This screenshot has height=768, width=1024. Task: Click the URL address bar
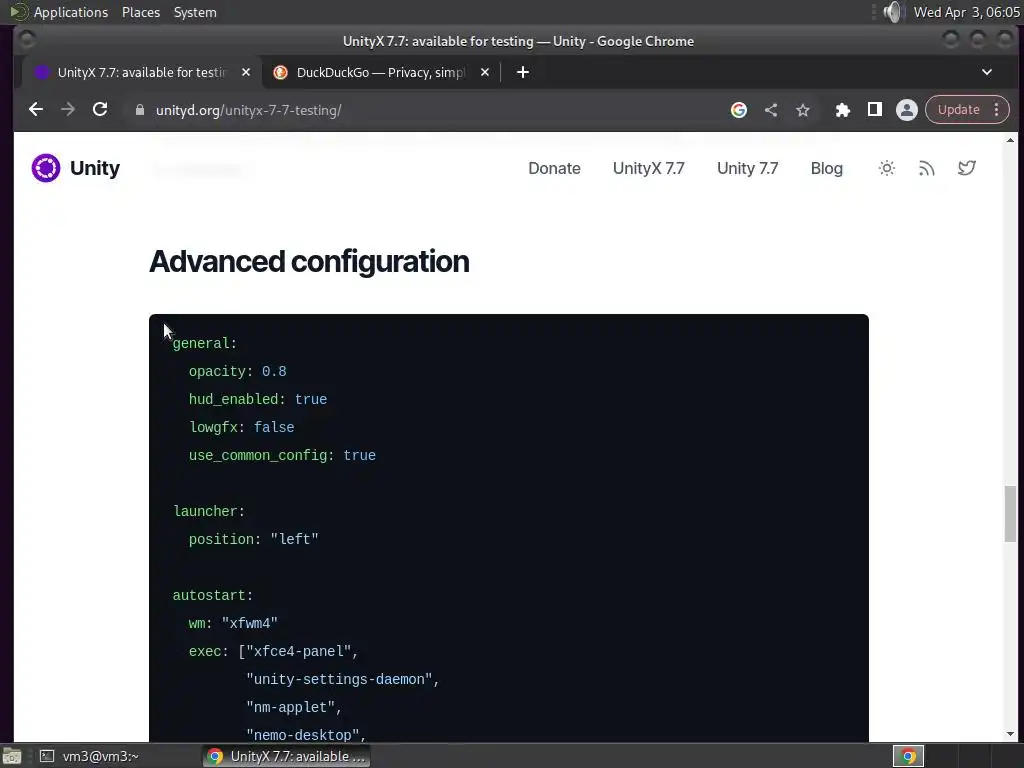(x=424, y=110)
